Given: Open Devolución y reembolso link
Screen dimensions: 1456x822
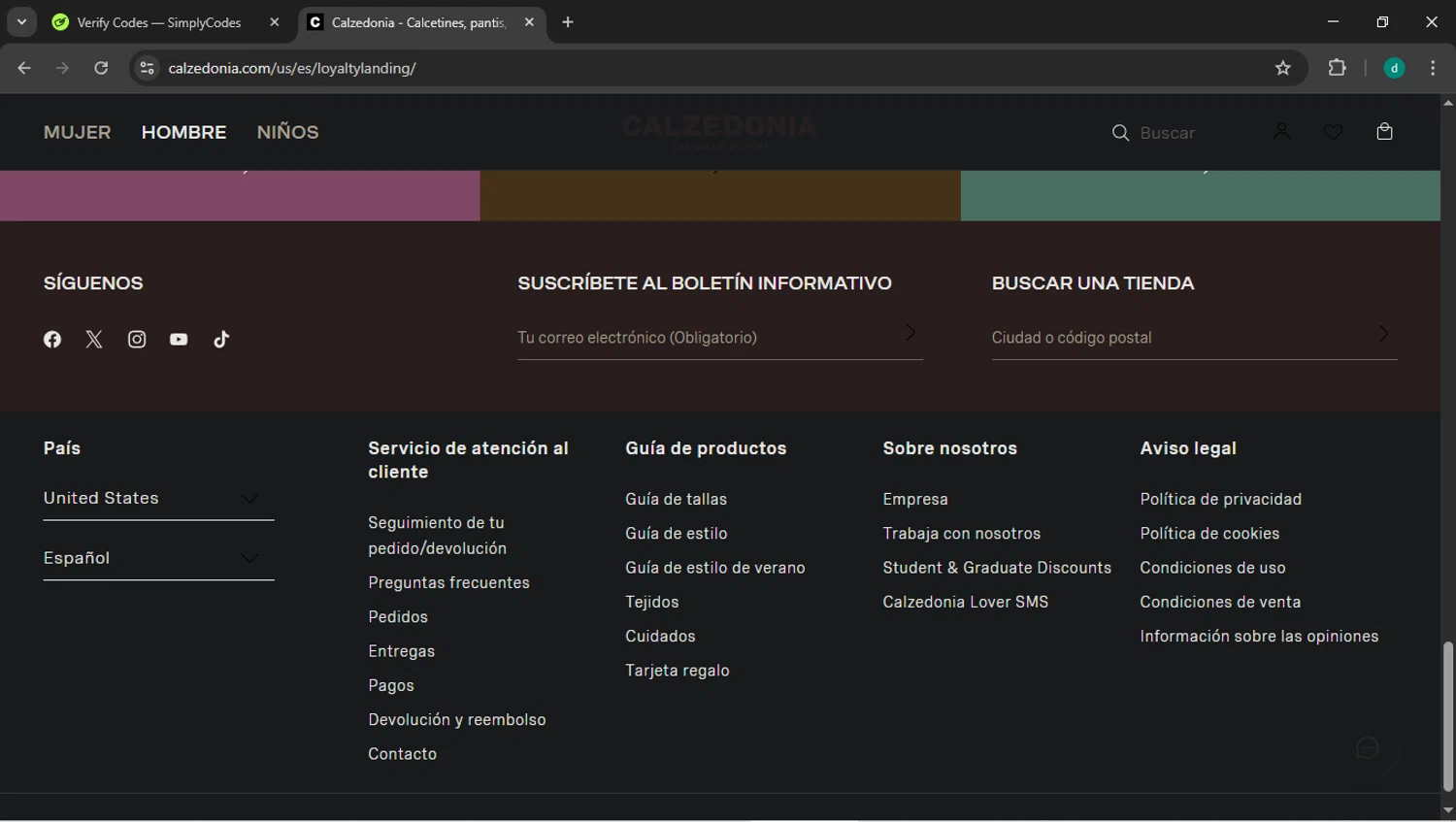Looking at the screenshot, I should tap(457, 719).
